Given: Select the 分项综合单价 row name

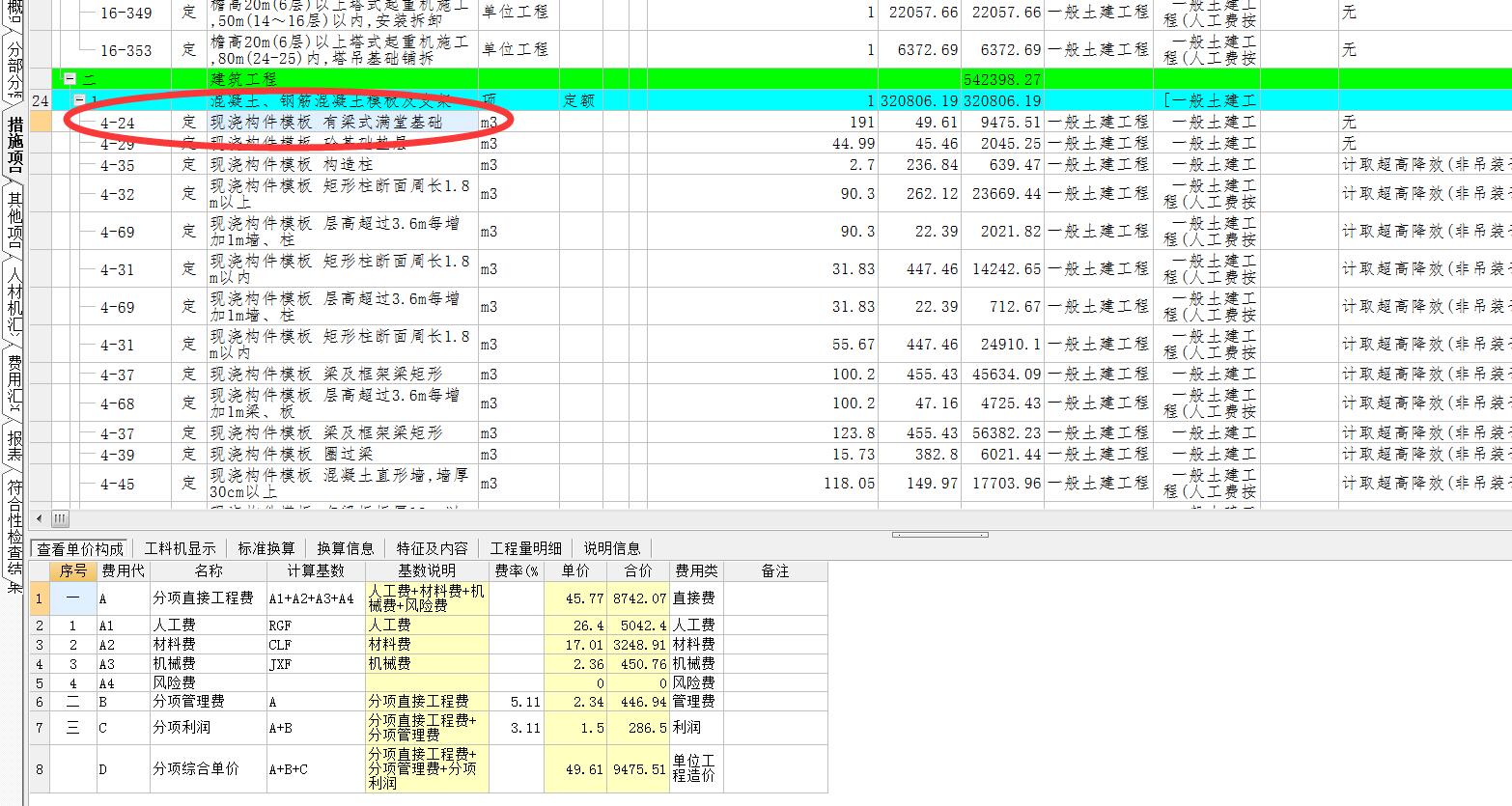Looking at the screenshot, I should [208, 769].
